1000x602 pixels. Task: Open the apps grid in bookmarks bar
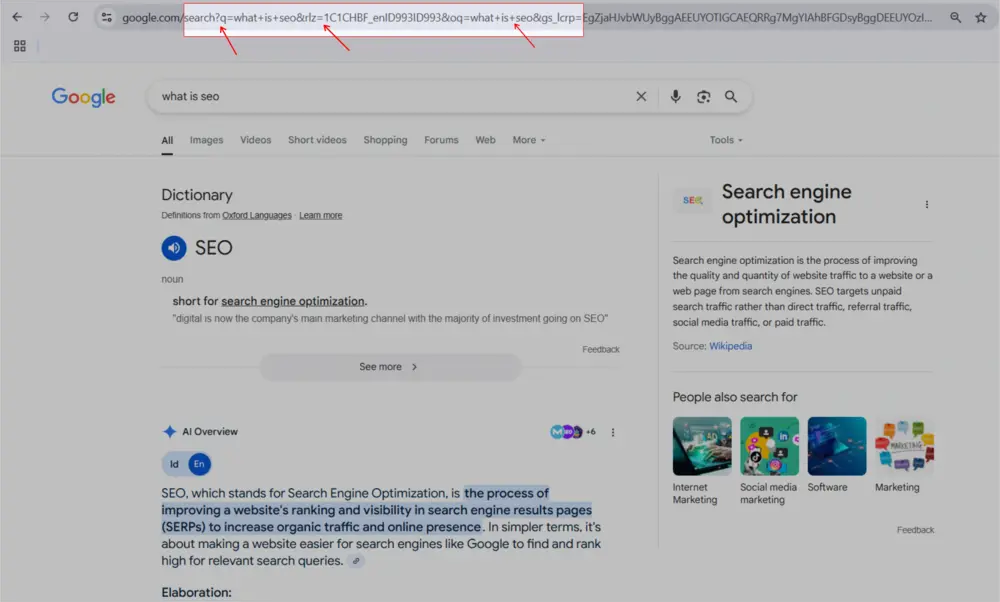20,46
